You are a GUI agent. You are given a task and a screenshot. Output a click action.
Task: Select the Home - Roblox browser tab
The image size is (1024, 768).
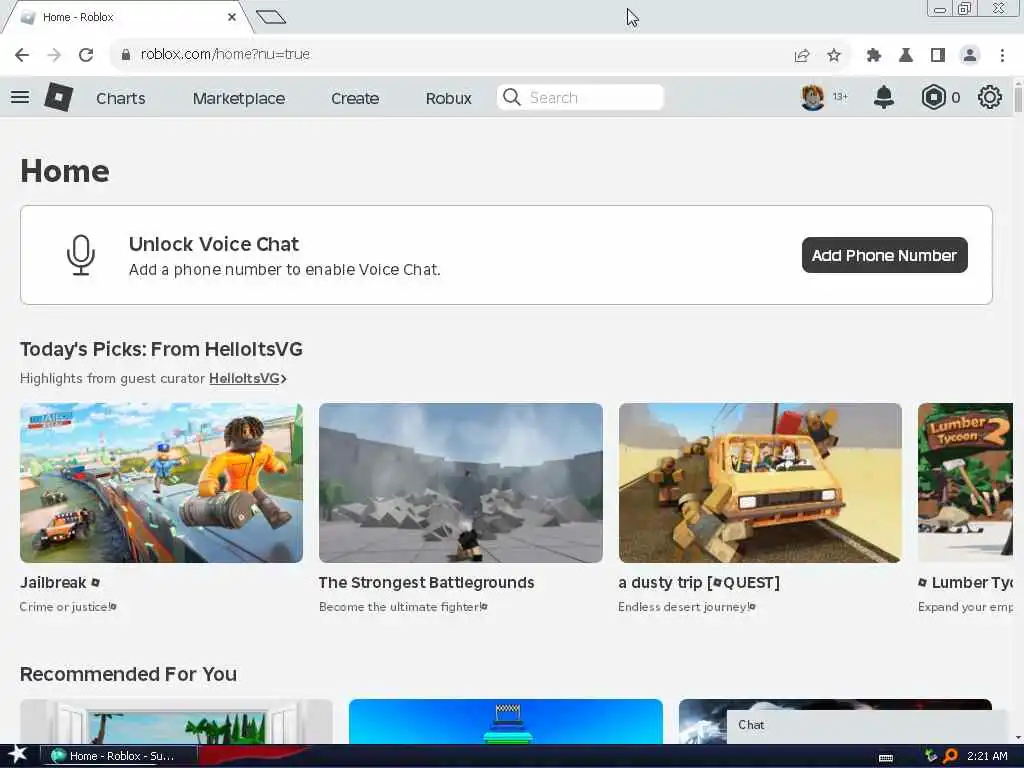pos(127,17)
